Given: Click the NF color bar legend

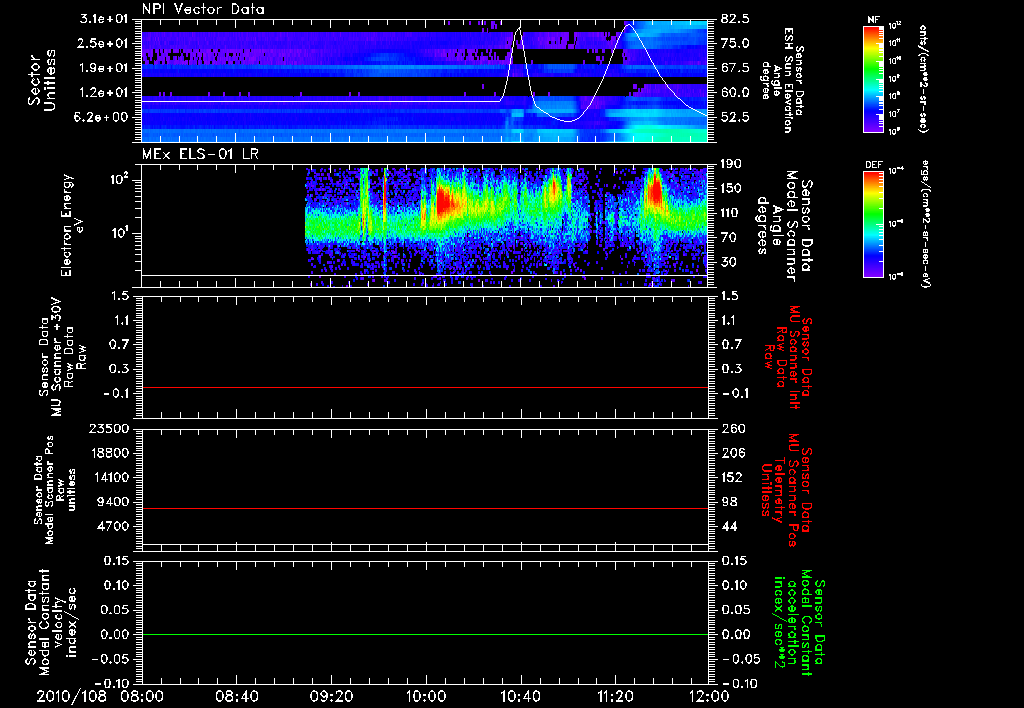Looking at the screenshot, I should (873, 78).
